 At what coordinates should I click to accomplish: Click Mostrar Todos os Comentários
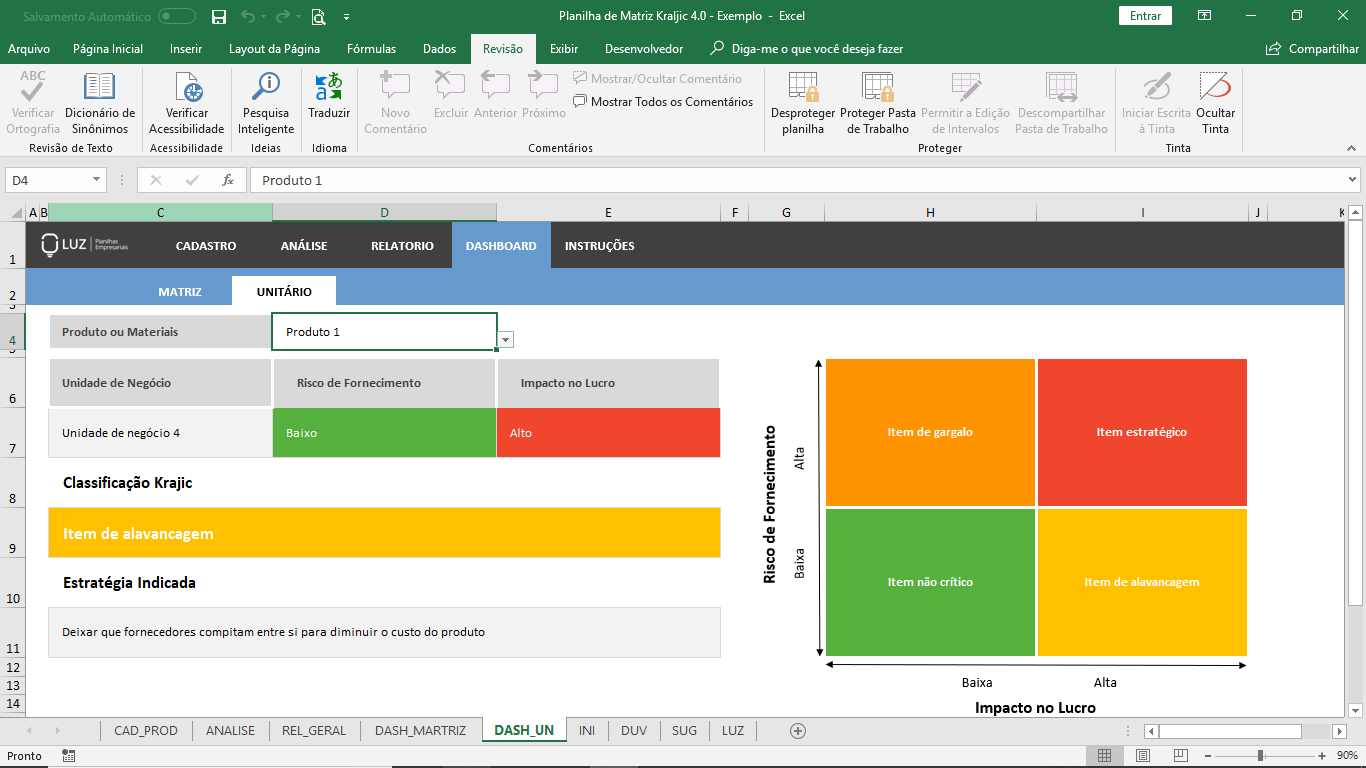663,102
